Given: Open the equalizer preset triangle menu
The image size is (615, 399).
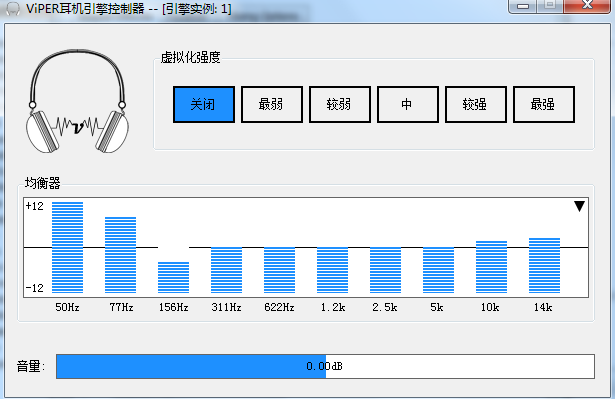Looking at the screenshot, I should coord(579,206).
